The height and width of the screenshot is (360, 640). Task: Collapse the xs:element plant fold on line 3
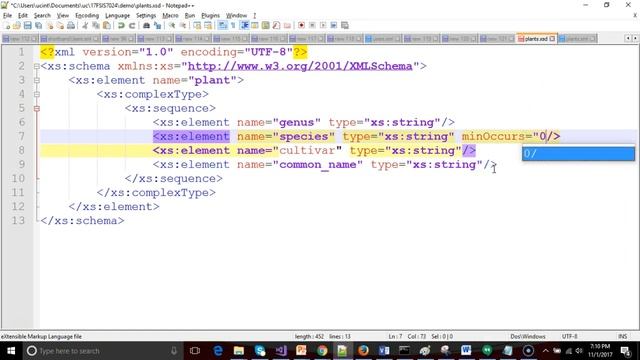(37, 80)
